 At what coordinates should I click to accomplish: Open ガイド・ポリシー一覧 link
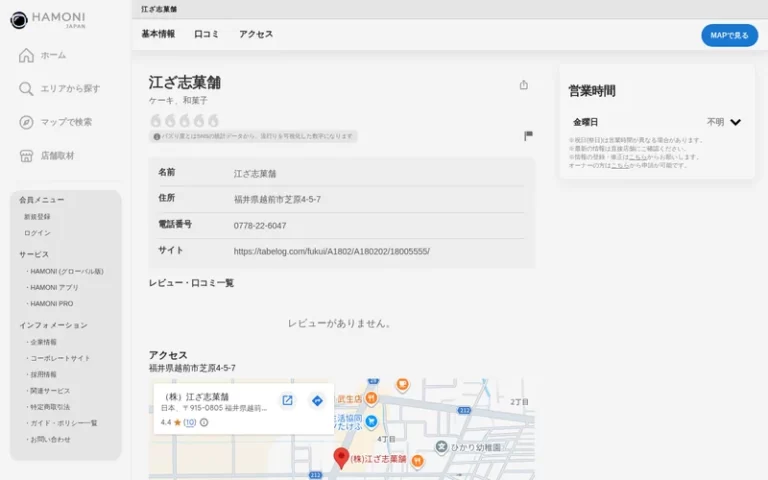click(x=64, y=423)
